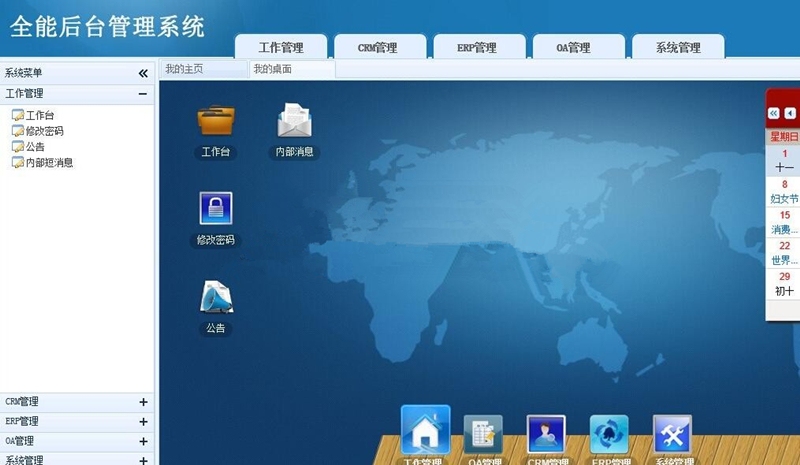Viewport: 800px width, 465px height.
Task: Open 公告 in the sidebar tree
Action: [x=35, y=147]
